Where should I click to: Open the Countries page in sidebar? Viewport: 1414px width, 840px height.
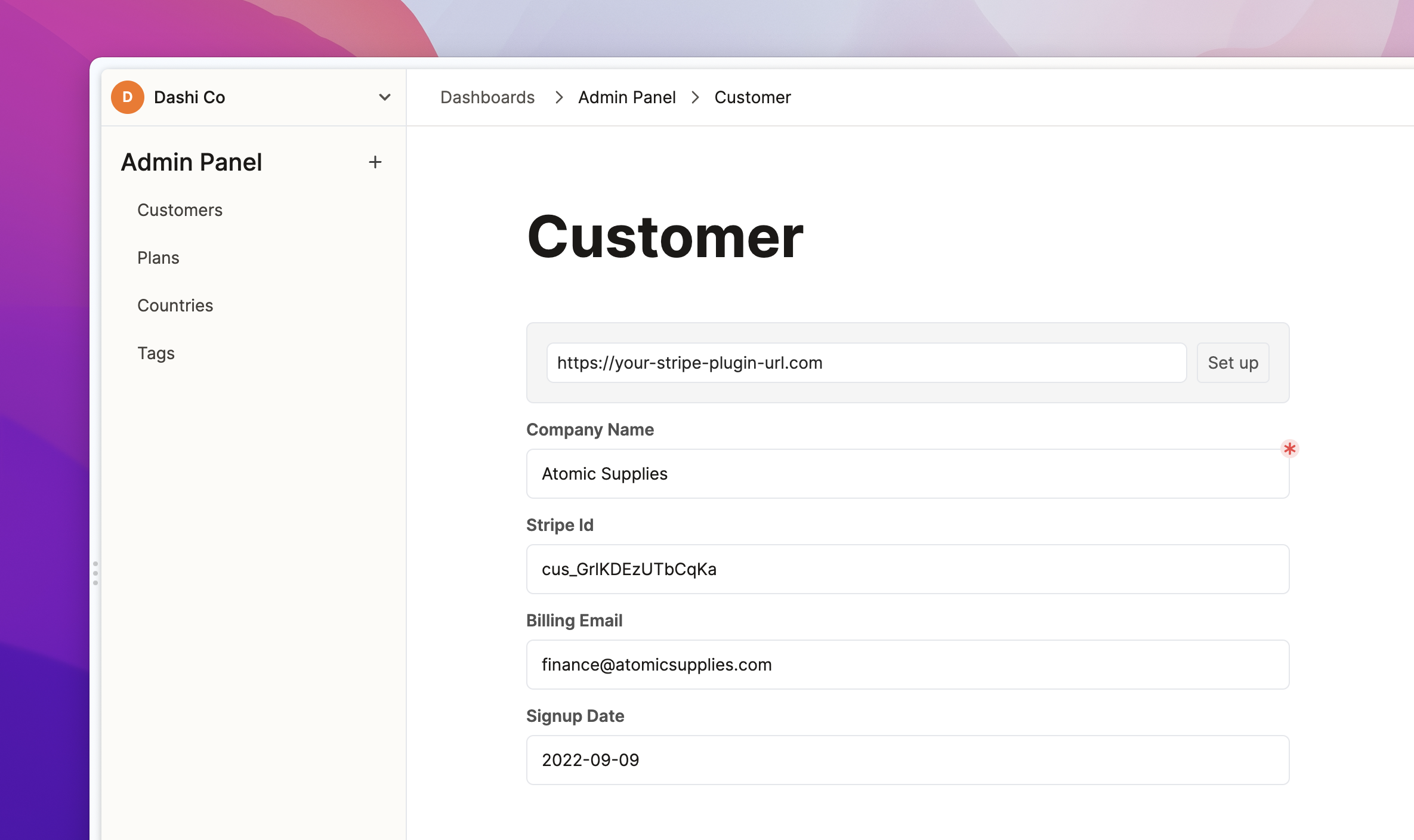pyautogui.click(x=175, y=305)
